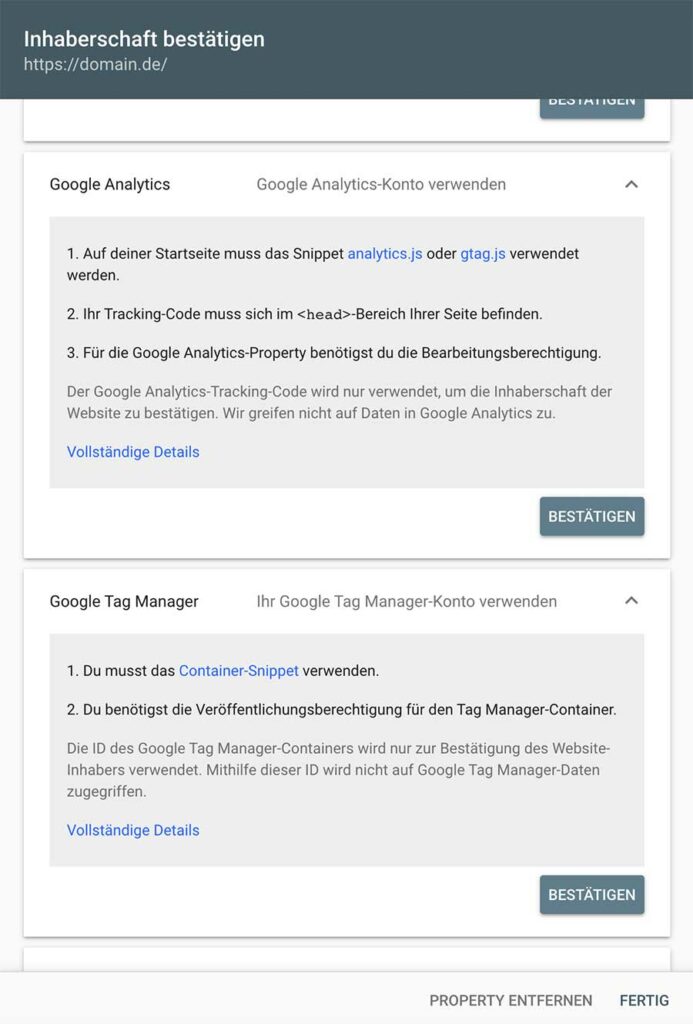Viewport: 693px width, 1024px height.
Task: Collapse the Google Analytics verification section
Action: [x=631, y=184]
